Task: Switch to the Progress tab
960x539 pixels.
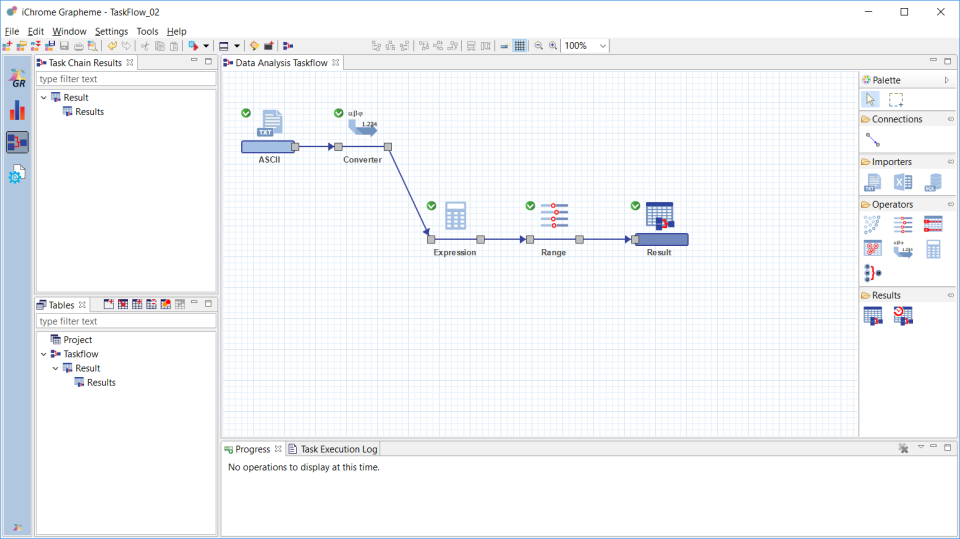Action: (253, 449)
